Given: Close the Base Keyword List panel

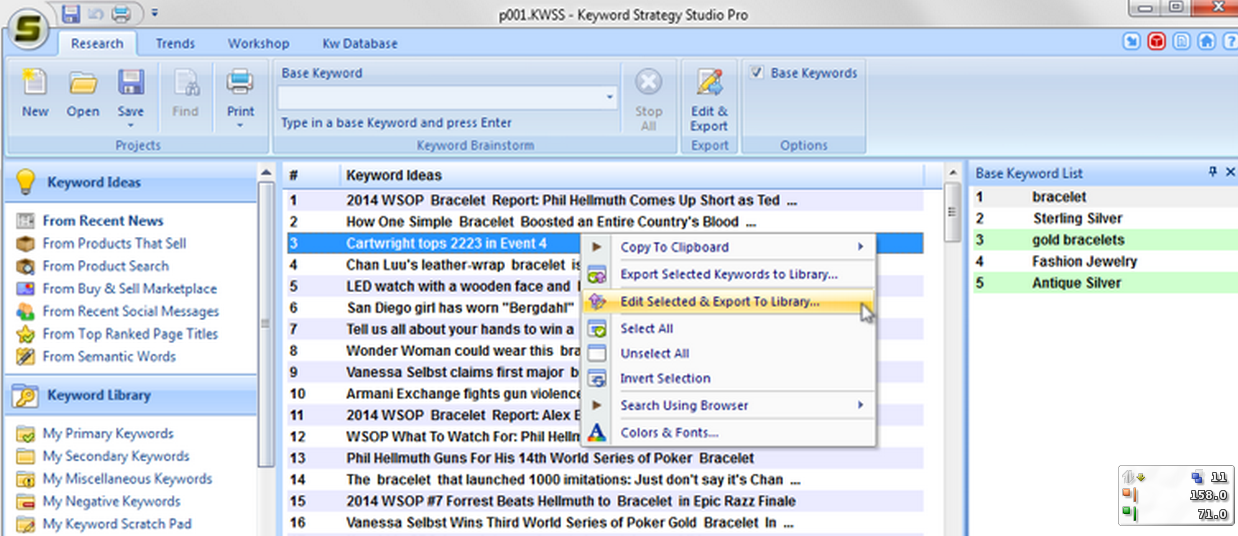Looking at the screenshot, I should 1230,173.
